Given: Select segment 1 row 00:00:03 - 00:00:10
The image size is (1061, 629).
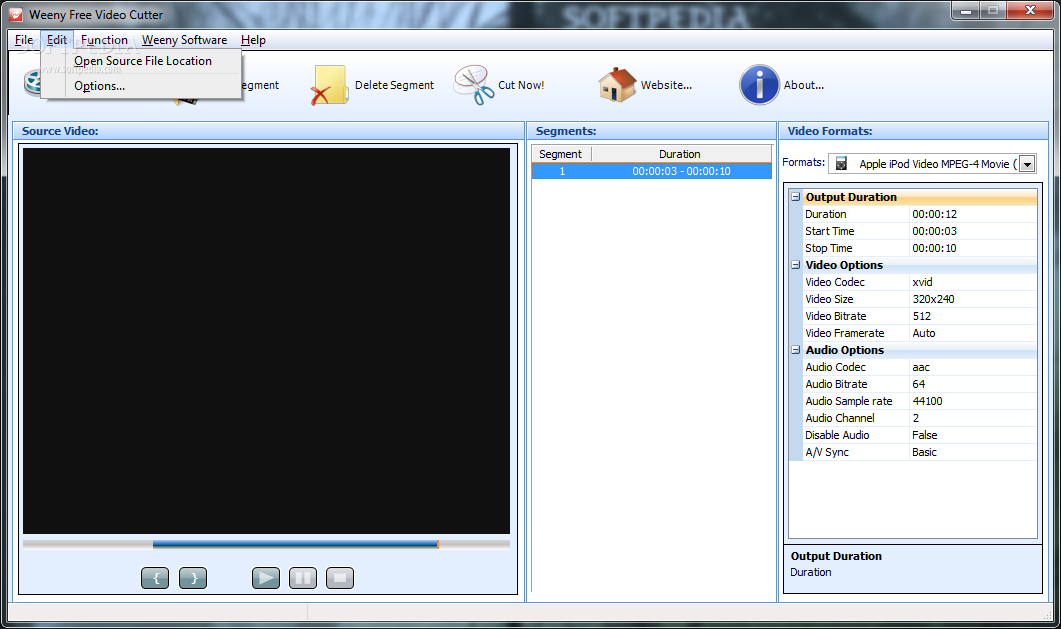Looking at the screenshot, I should coord(652,171).
